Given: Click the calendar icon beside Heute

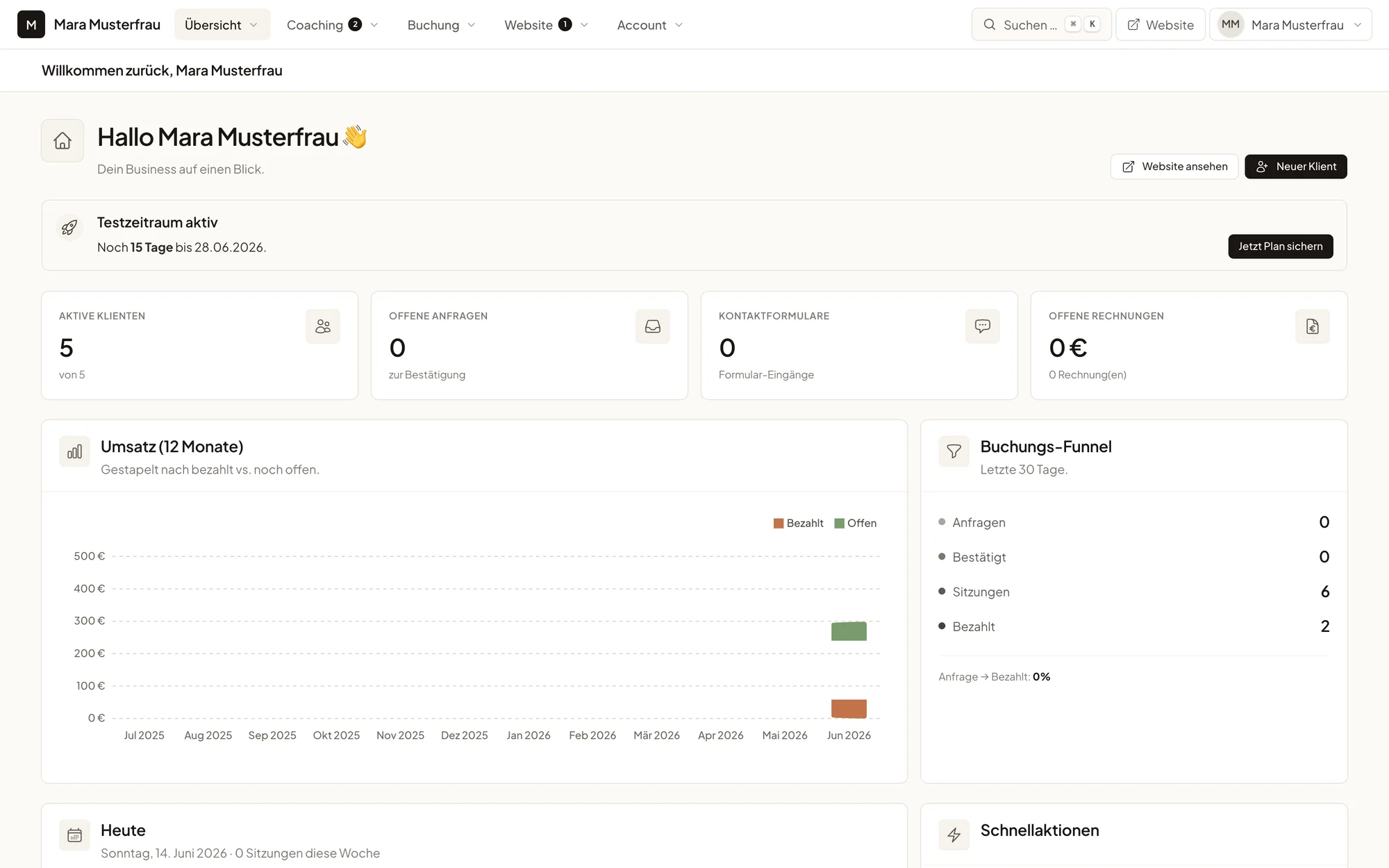Looking at the screenshot, I should 75,835.
